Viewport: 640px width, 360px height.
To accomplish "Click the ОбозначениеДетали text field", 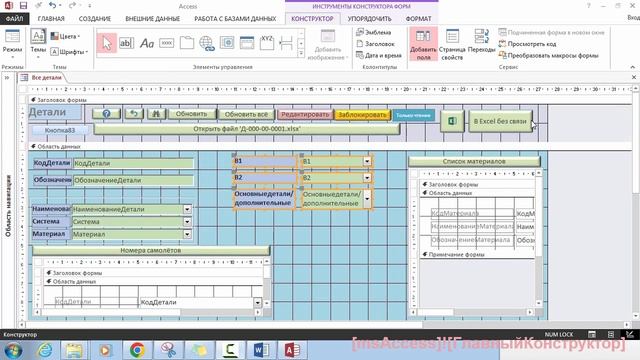I will point(133,180).
